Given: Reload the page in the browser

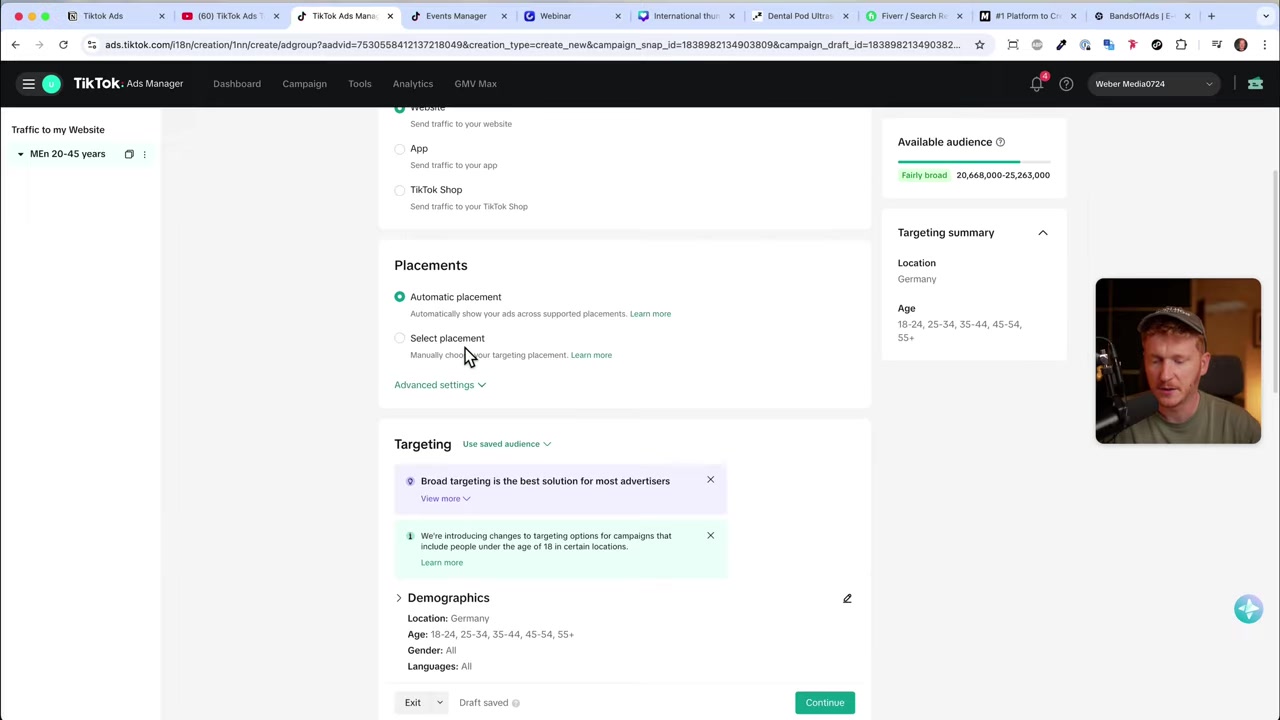Looking at the screenshot, I should 63,44.
